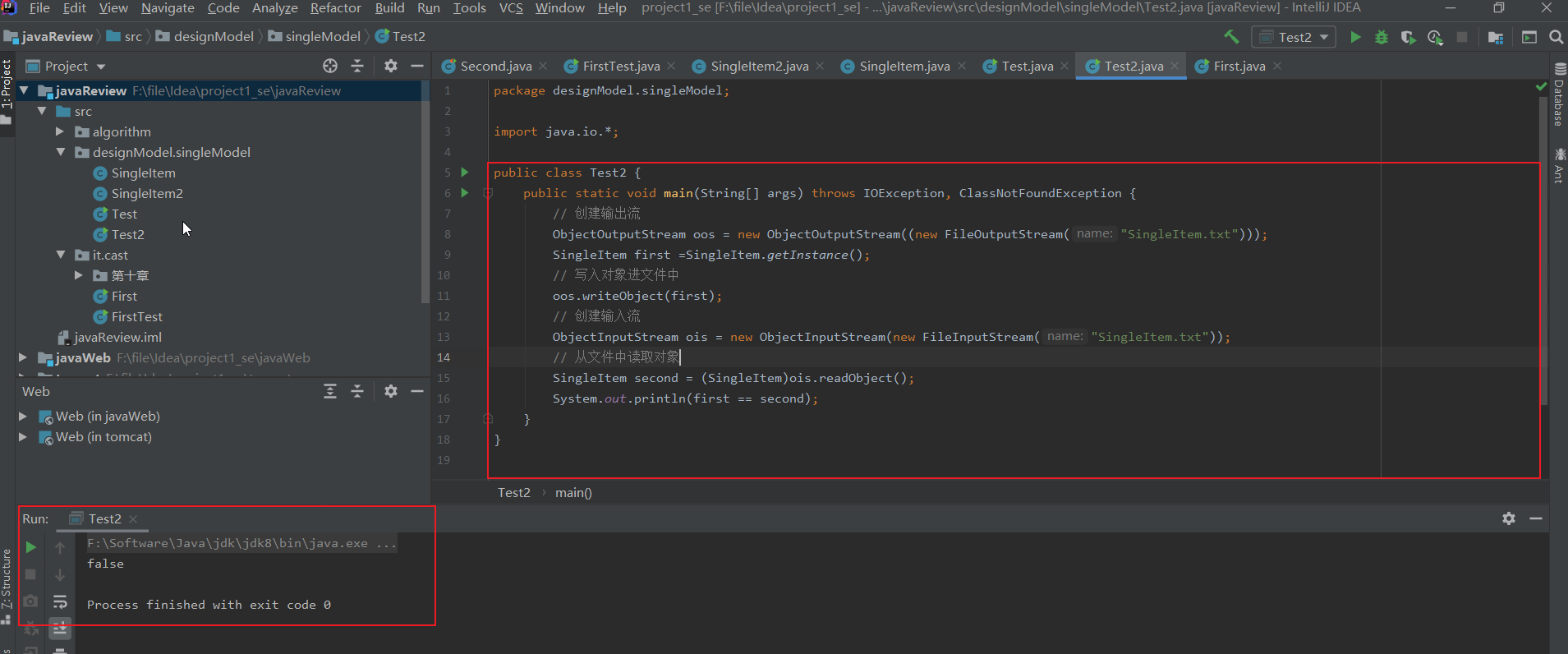Toggle the Z: Structure tool window stripe
1568x654 pixels.
pos(7,585)
